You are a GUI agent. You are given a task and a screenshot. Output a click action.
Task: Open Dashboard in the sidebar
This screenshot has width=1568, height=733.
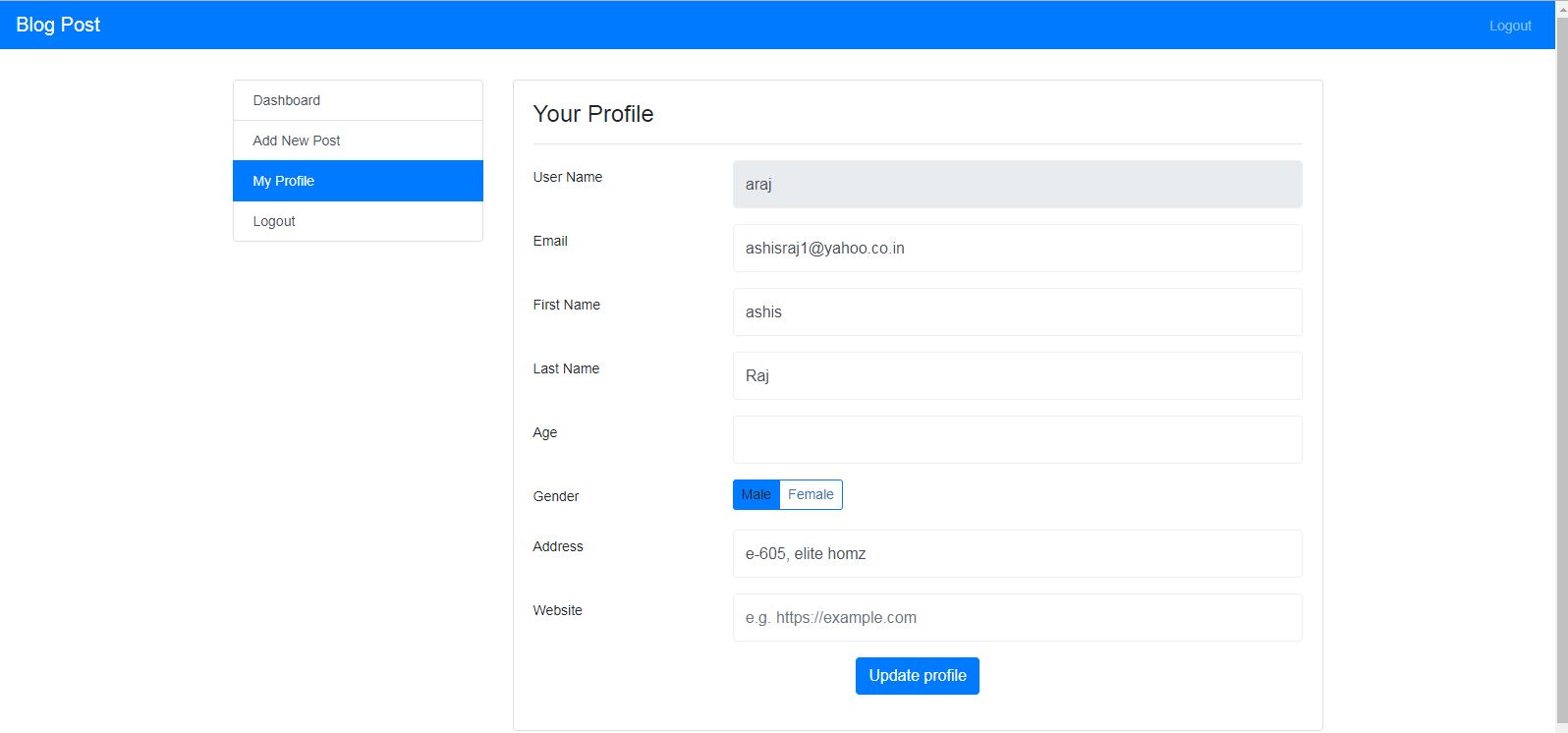[x=358, y=100]
